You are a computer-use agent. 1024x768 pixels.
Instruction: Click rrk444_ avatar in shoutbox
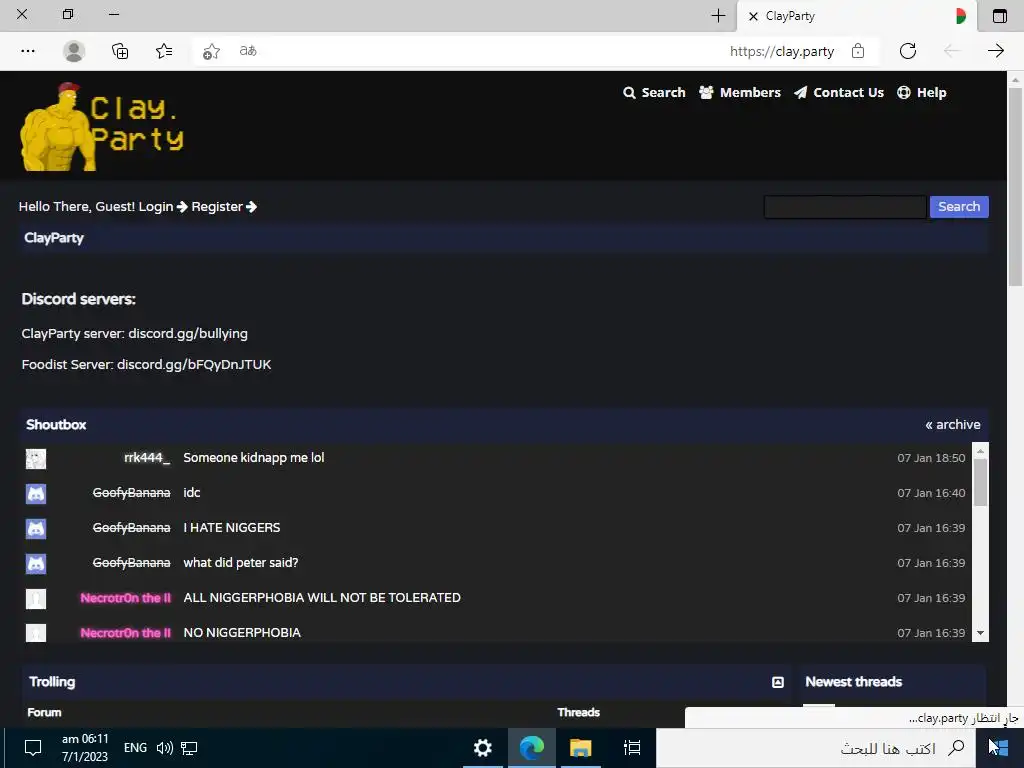(36, 458)
